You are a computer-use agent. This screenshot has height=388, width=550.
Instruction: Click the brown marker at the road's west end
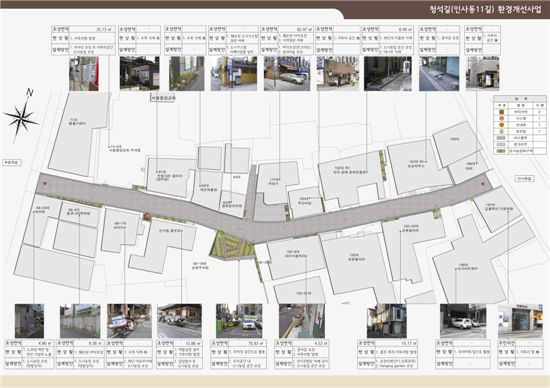[45, 183]
